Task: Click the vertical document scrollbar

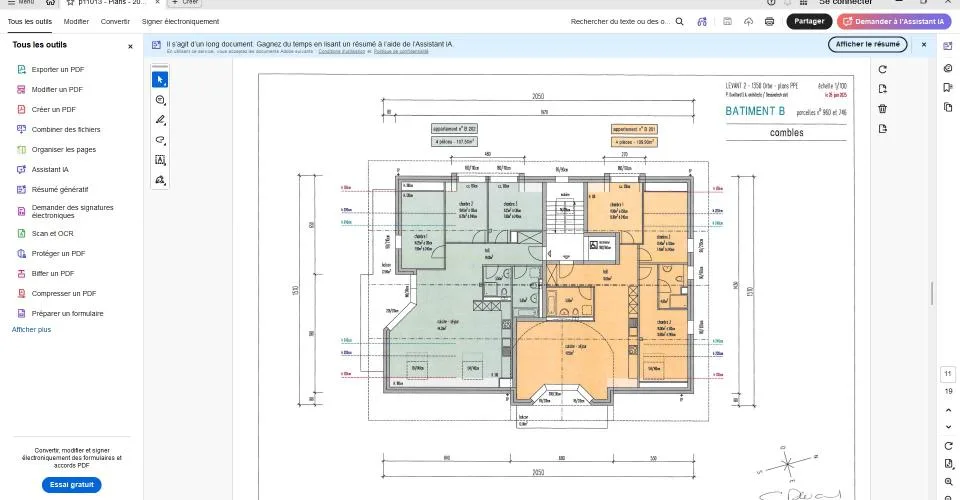Action: click(x=932, y=294)
